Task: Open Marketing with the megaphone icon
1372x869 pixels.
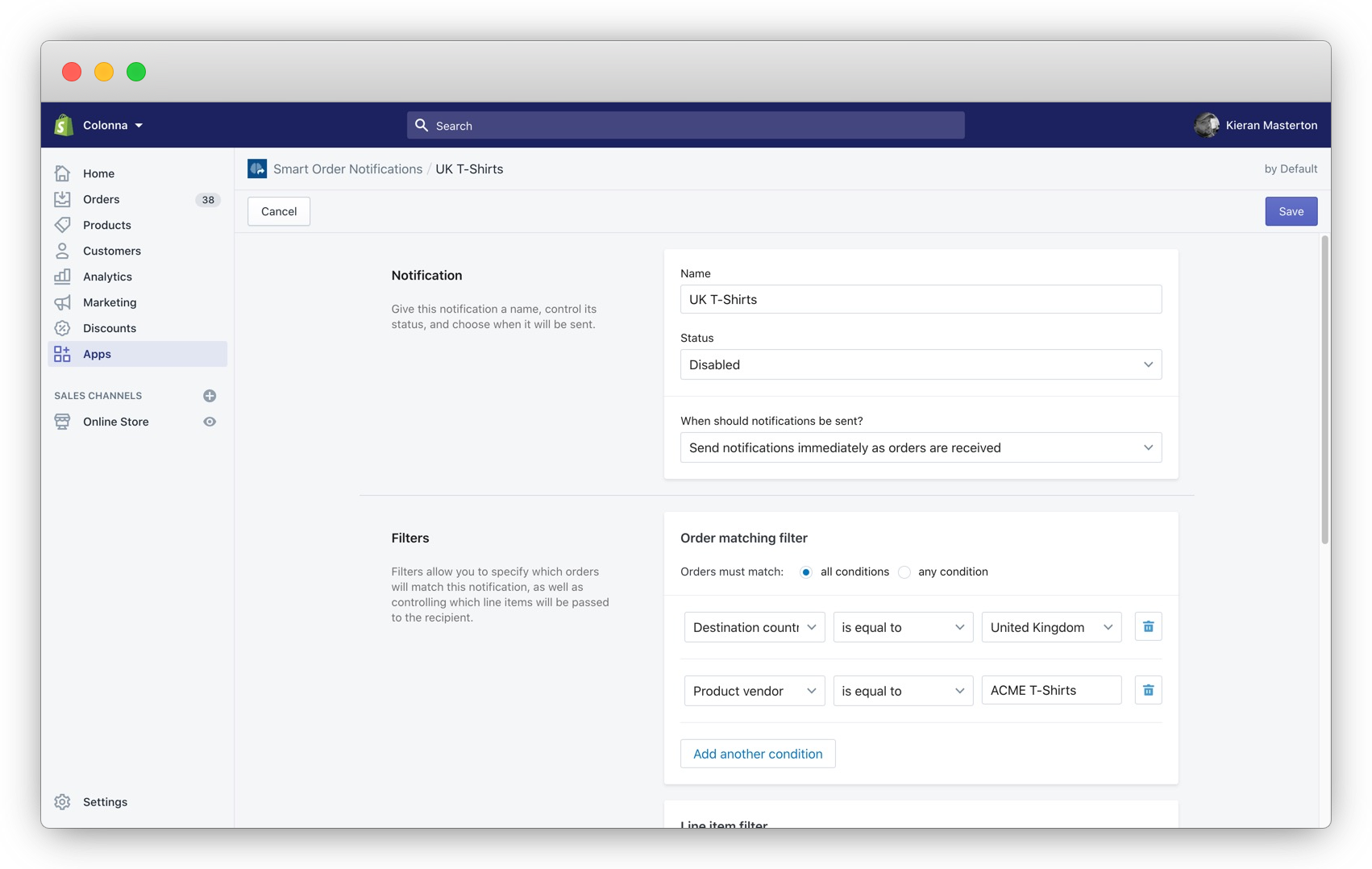Action: pyautogui.click(x=63, y=302)
